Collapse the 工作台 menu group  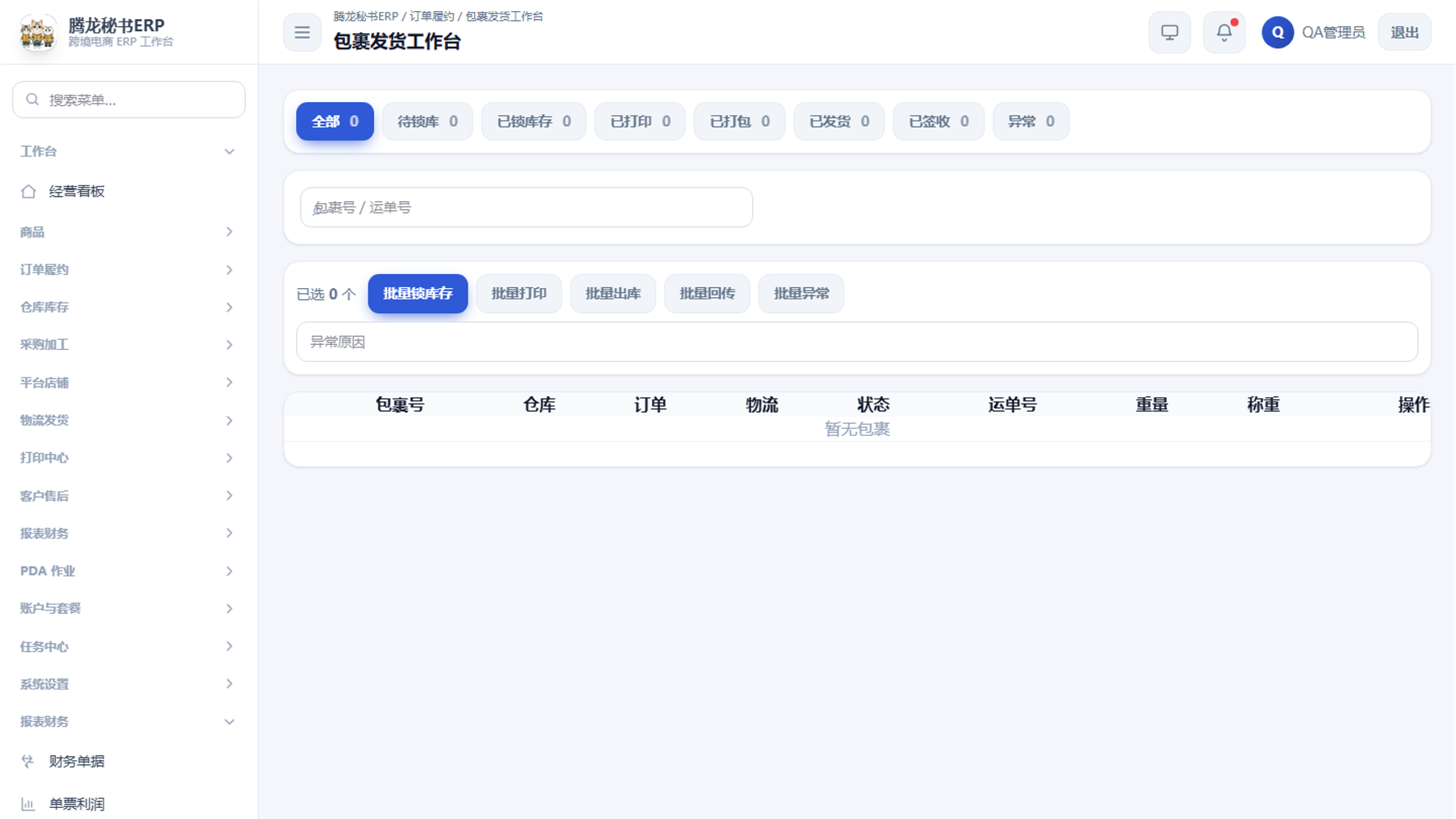pyautogui.click(x=129, y=151)
